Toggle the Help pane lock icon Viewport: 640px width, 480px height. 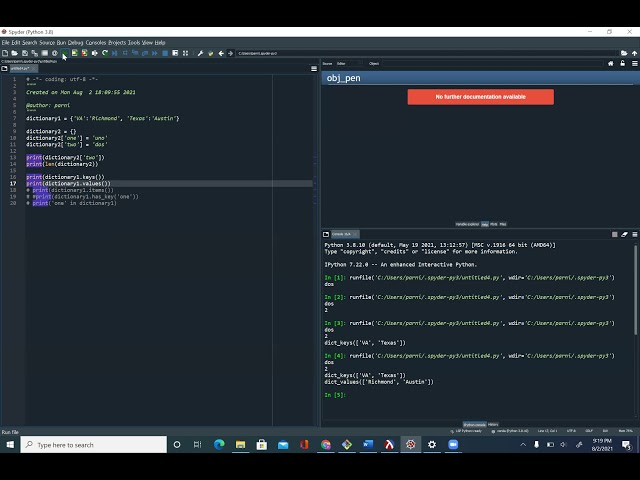pos(622,64)
